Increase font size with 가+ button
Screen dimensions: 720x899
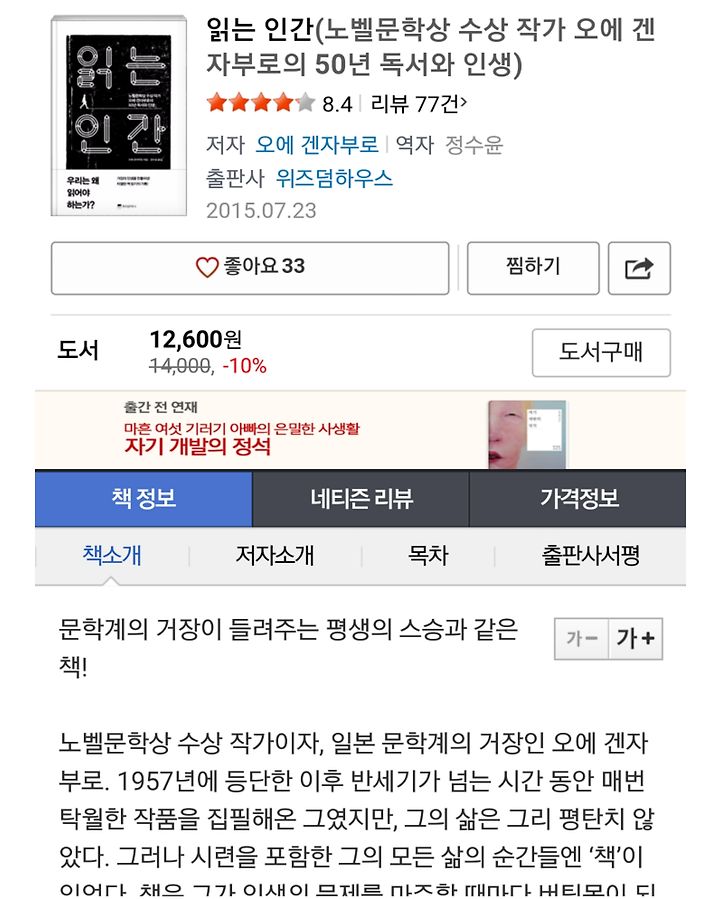click(x=636, y=638)
